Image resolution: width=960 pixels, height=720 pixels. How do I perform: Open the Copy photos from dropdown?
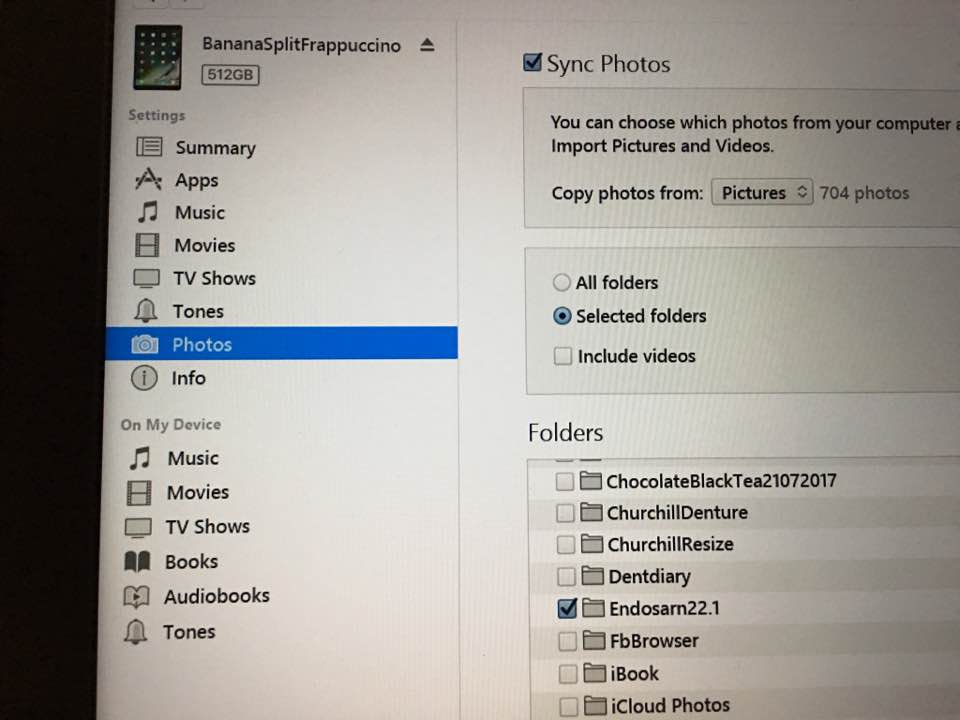pyautogui.click(x=761, y=192)
